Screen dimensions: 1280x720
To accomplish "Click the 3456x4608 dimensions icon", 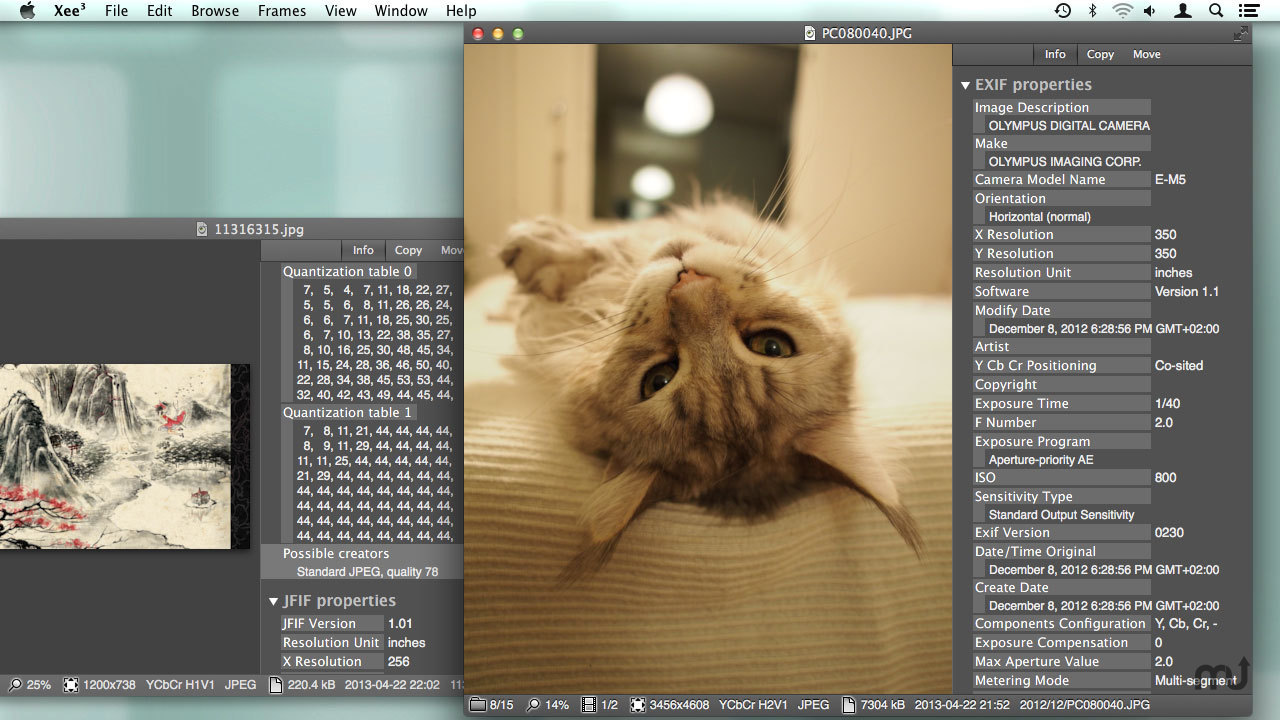I will tap(638, 705).
